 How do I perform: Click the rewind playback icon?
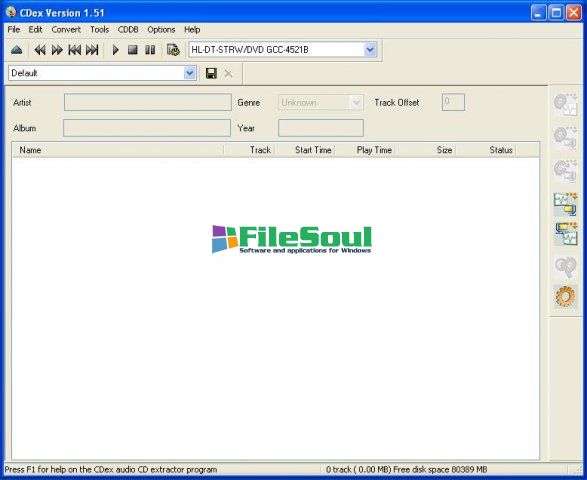(x=40, y=49)
